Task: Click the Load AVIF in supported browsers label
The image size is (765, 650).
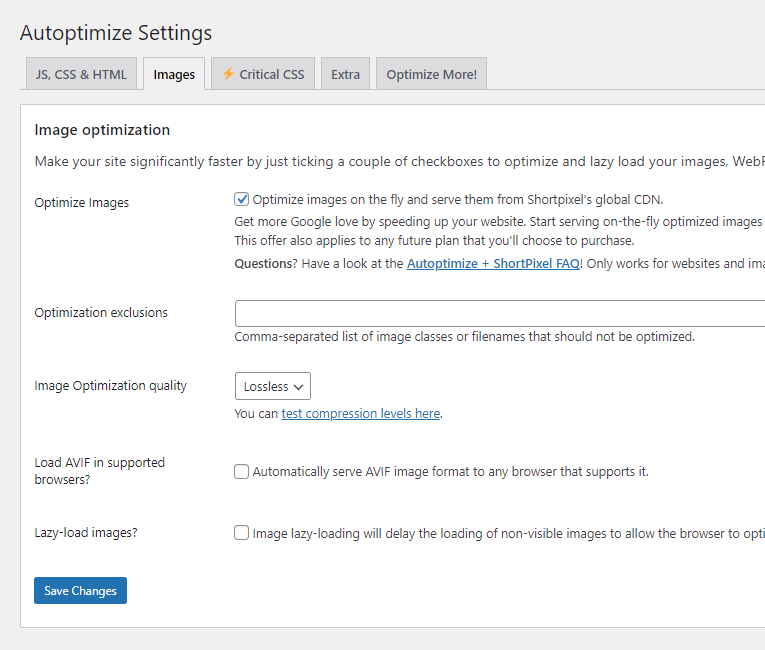Action: pos(100,471)
